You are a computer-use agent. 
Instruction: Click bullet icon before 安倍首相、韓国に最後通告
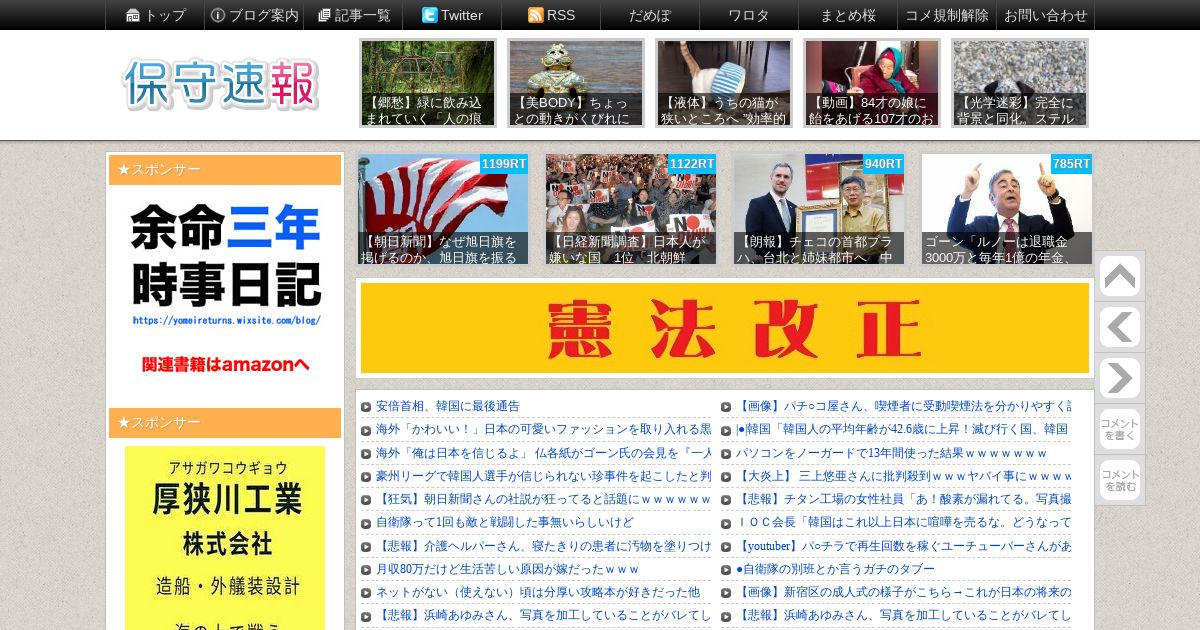[366, 407]
